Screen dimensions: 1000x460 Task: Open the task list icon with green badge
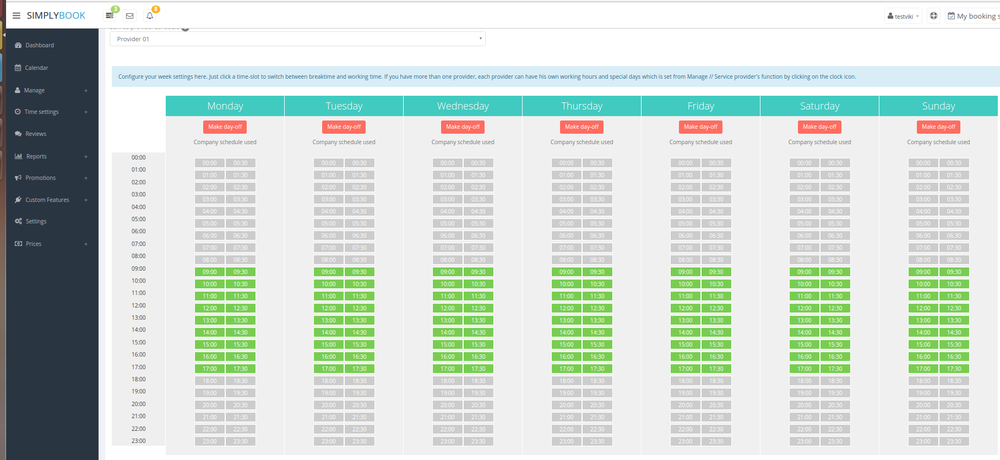click(x=110, y=16)
